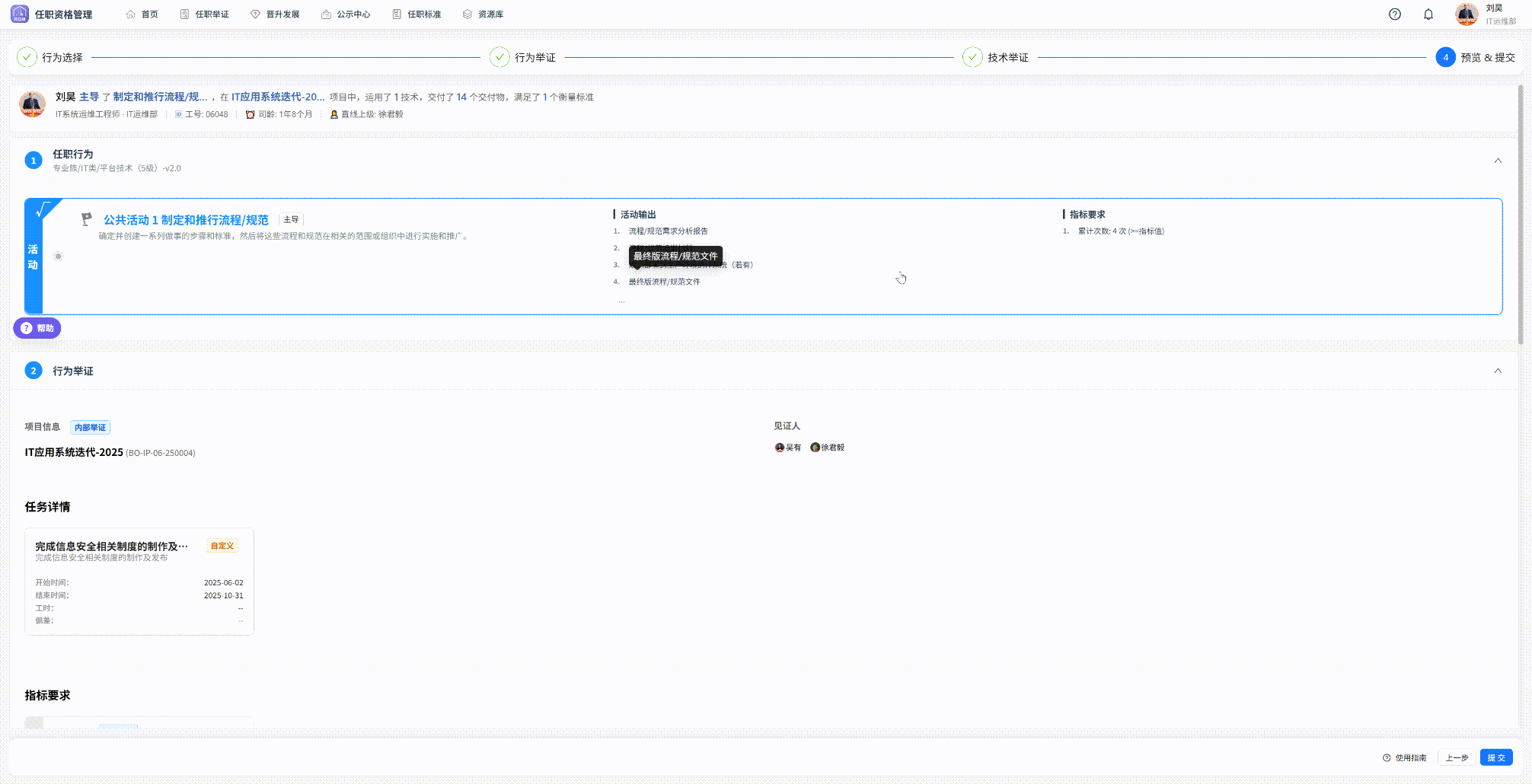Click the flag icon beside 公共活动 1
The image size is (1532, 784).
coord(87,219)
